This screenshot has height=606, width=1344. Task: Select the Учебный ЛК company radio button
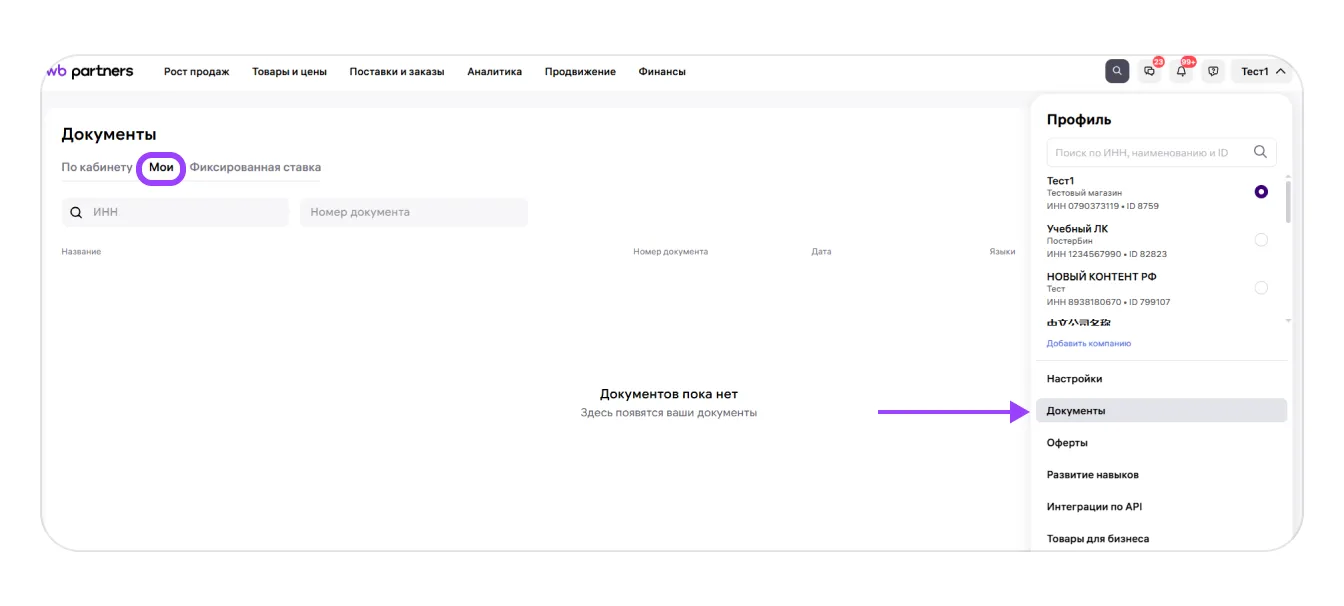[x=1261, y=239]
